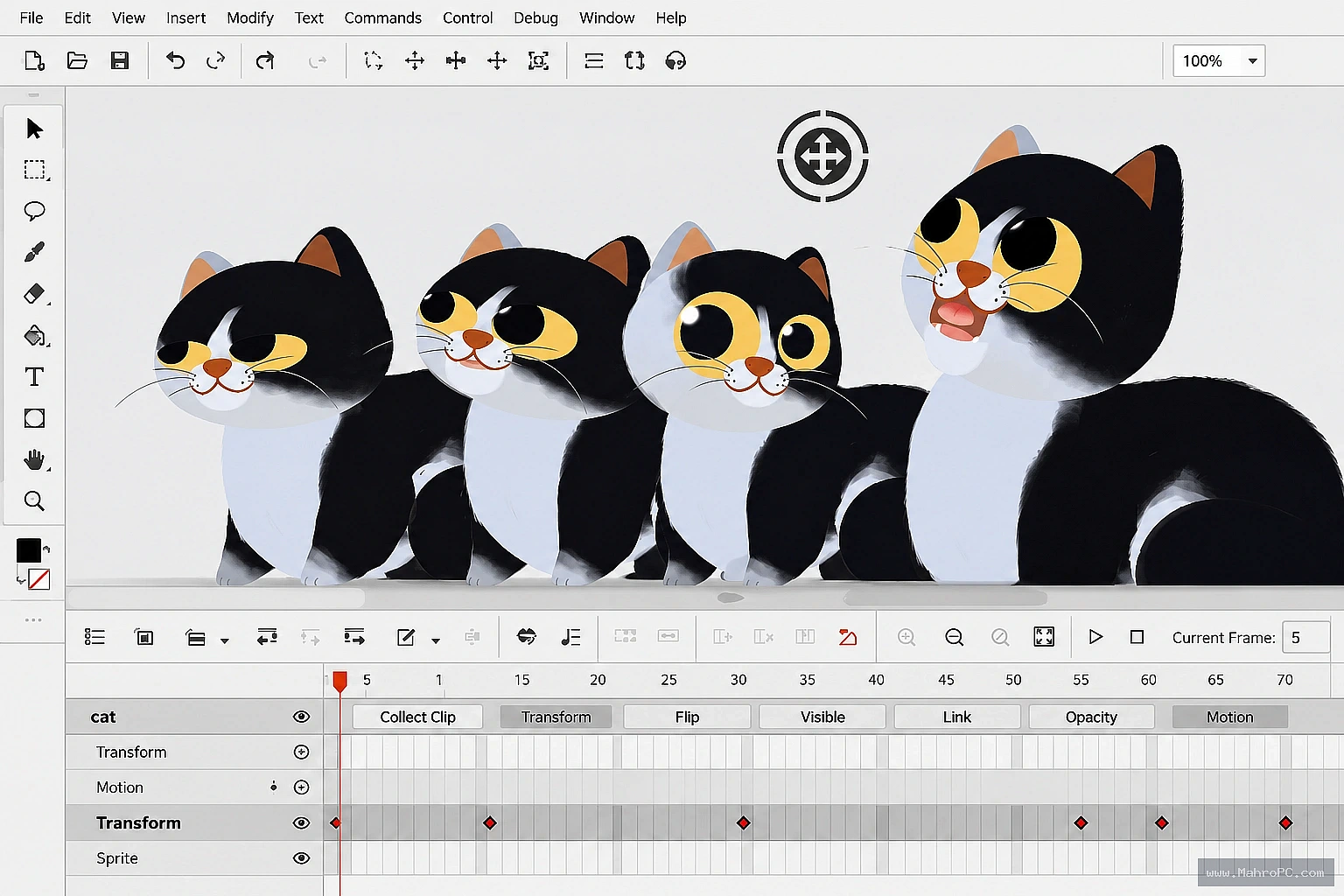Select the keyframe at frame 30
The image size is (1344, 896).
pyautogui.click(x=743, y=822)
